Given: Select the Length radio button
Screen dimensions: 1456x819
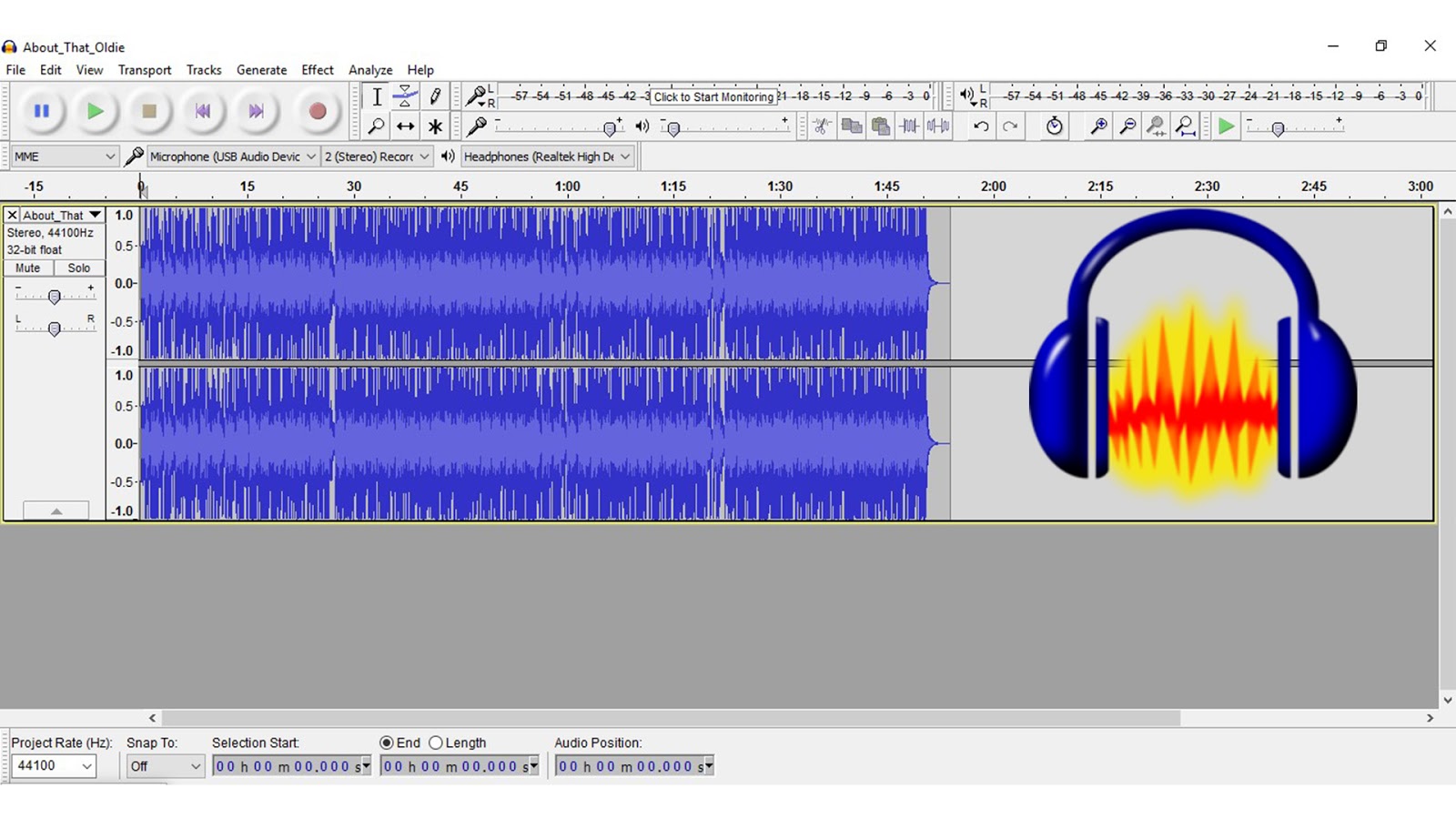Looking at the screenshot, I should 436,743.
